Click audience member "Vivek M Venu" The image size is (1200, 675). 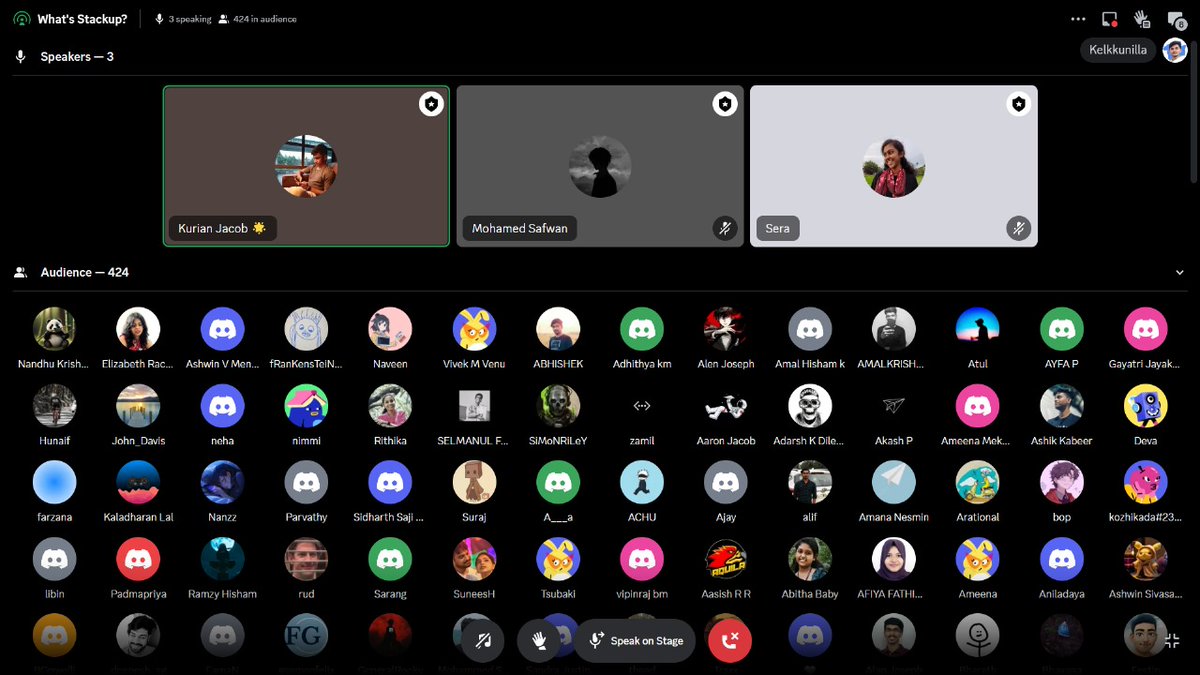point(474,339)
